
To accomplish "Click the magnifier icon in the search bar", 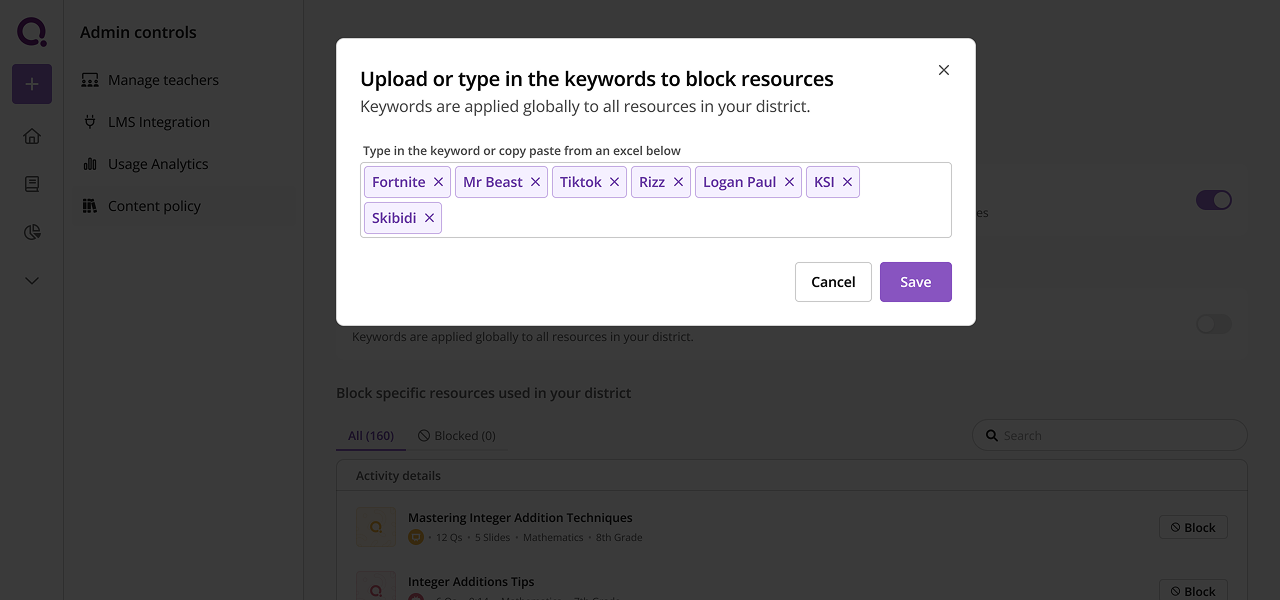I will [991, 435].
